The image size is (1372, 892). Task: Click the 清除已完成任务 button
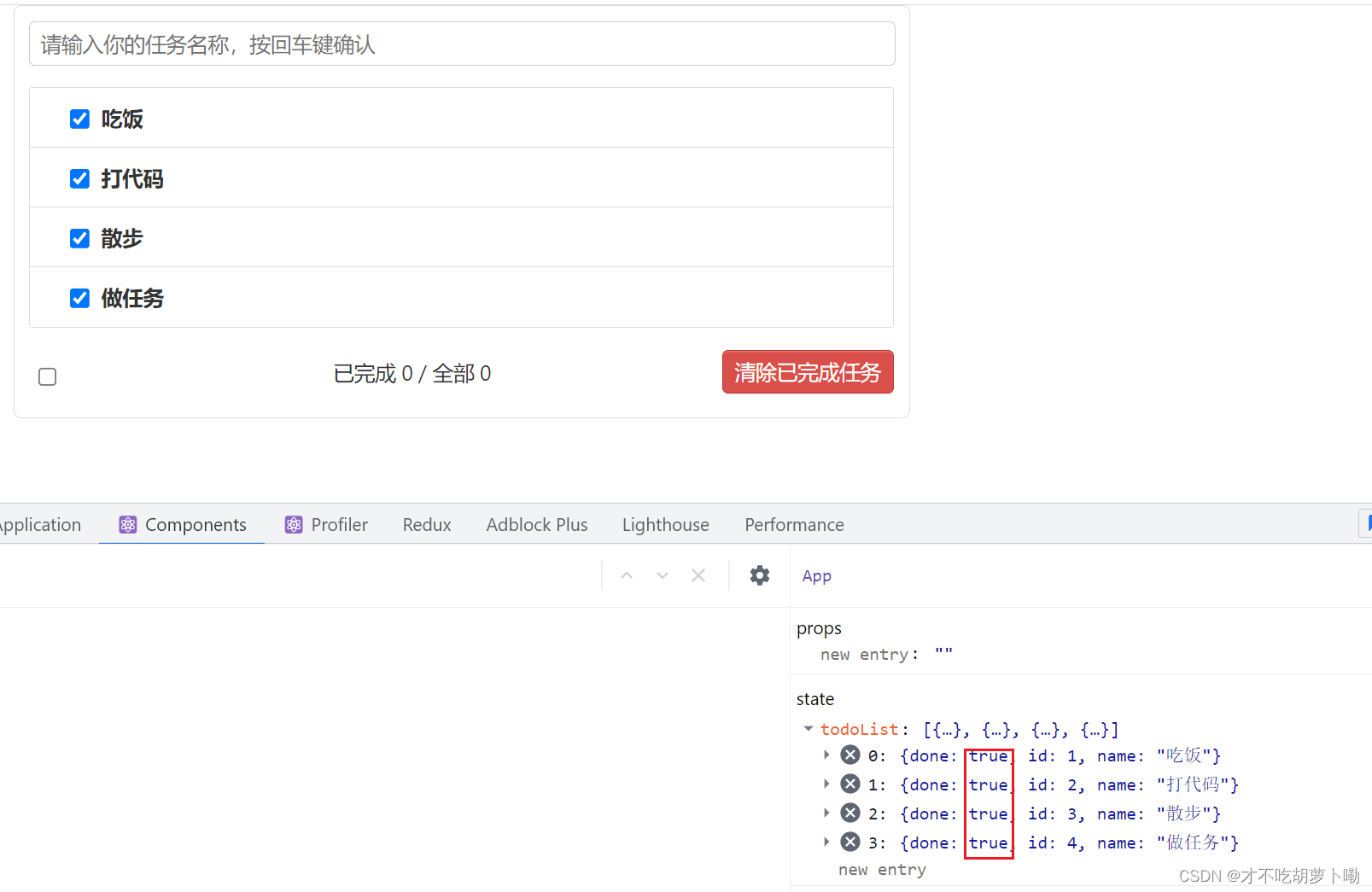(807, 372)
